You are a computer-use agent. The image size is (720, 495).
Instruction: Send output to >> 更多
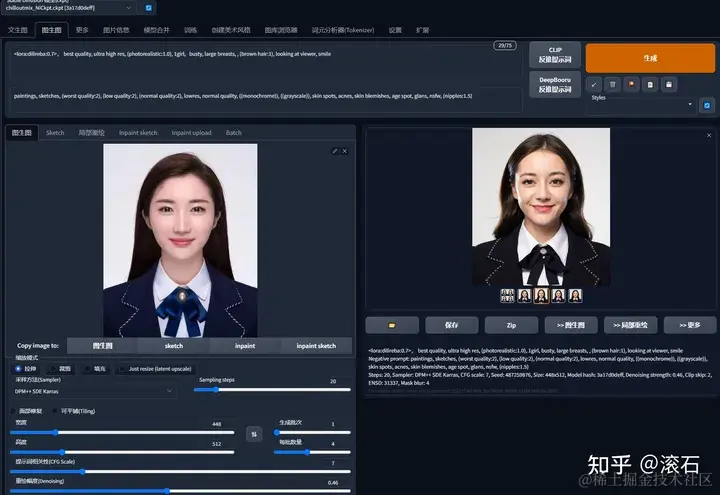690,325
